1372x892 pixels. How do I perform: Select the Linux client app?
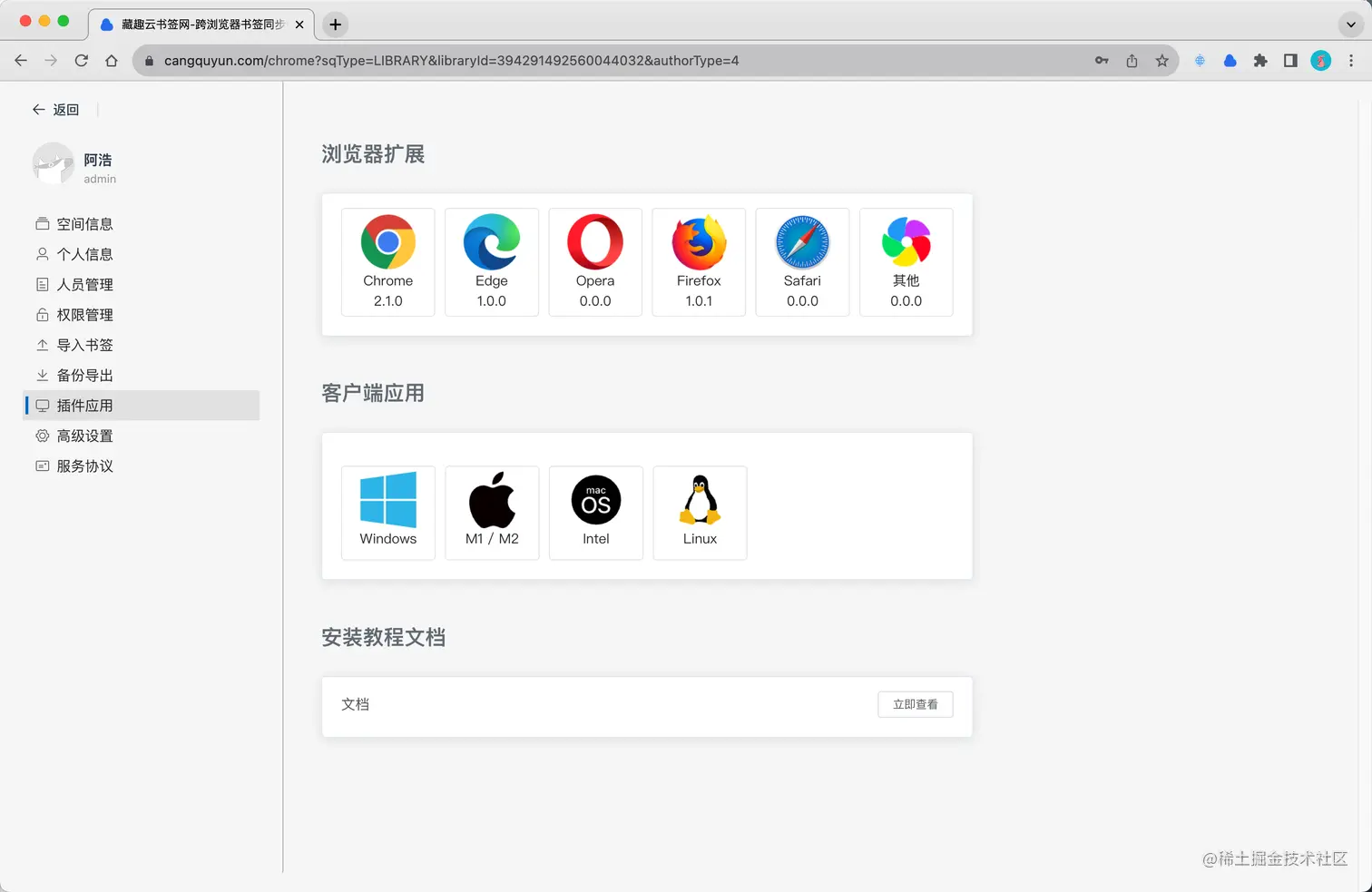699,513
